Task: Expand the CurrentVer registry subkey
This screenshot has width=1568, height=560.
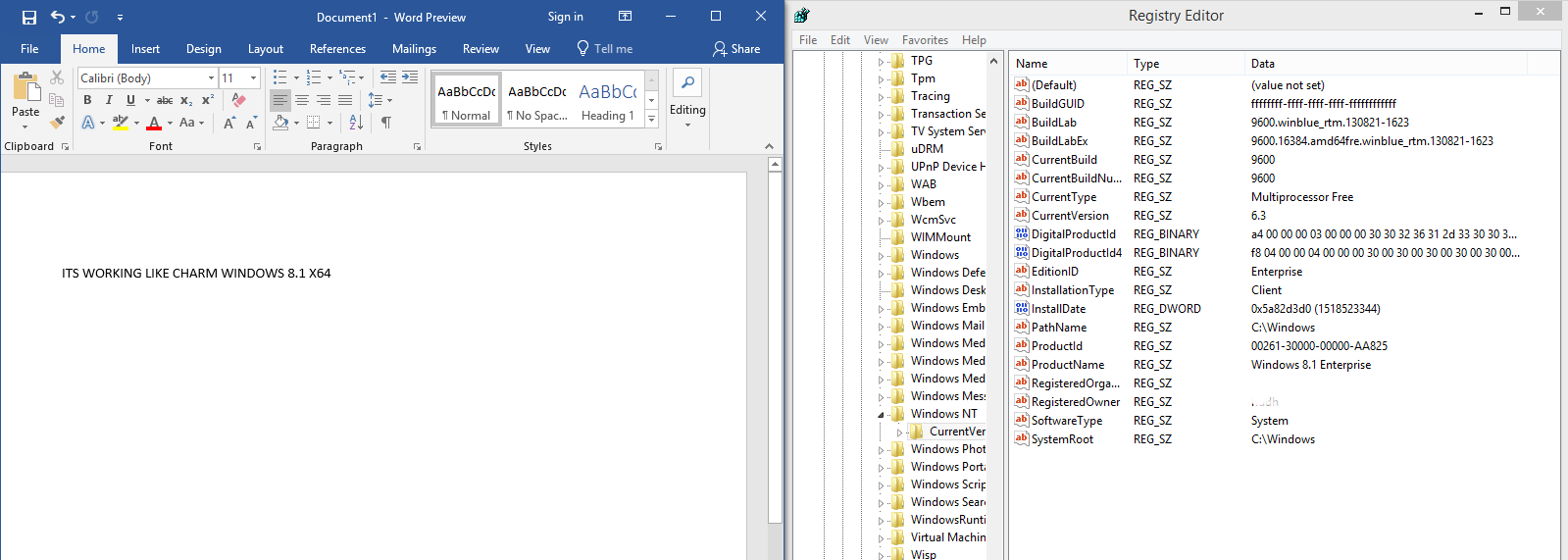Action: 899,433
